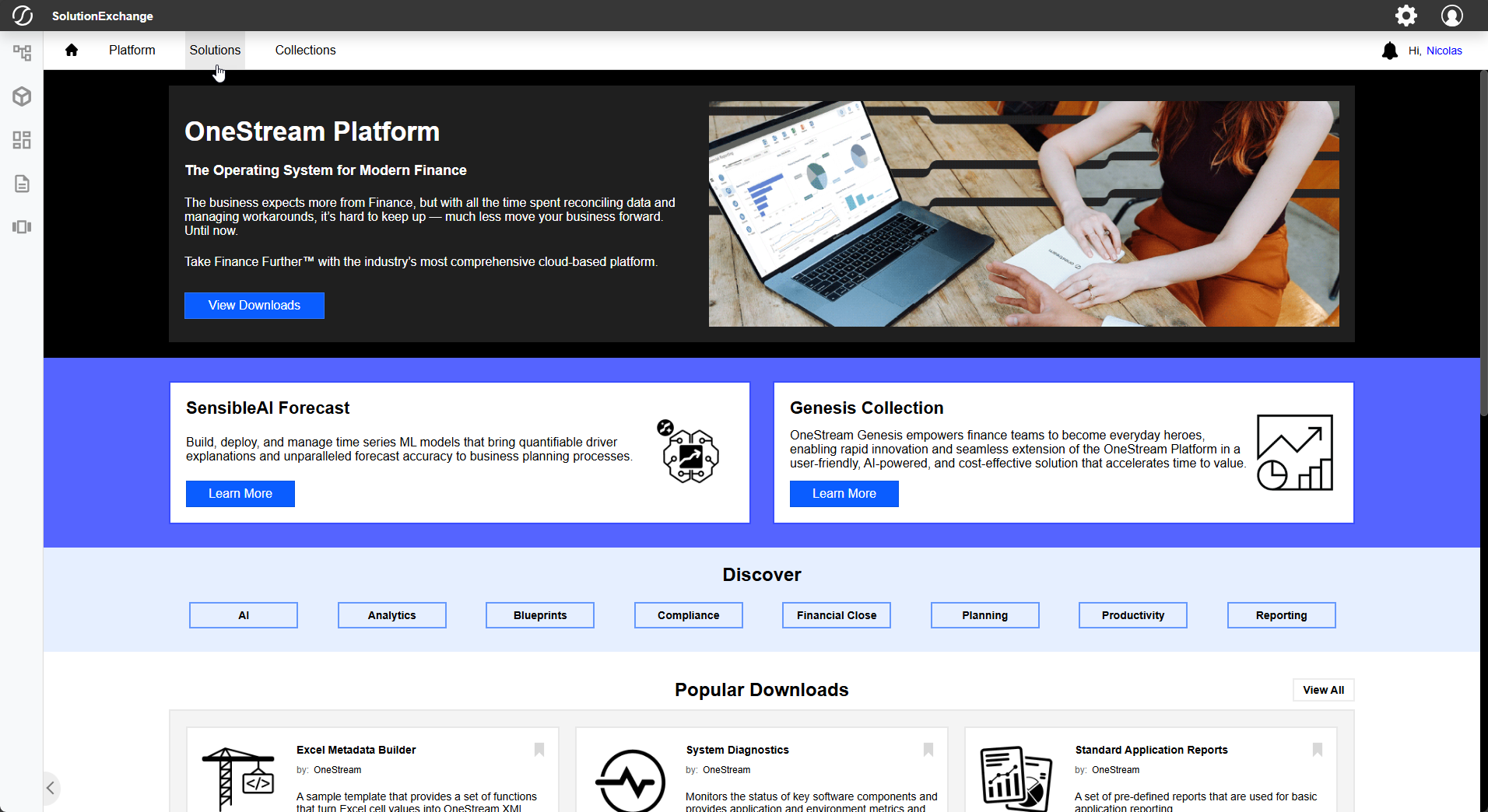
Task: Bookmark the System Diagnostics solution
Action: [x=928, y=750]
